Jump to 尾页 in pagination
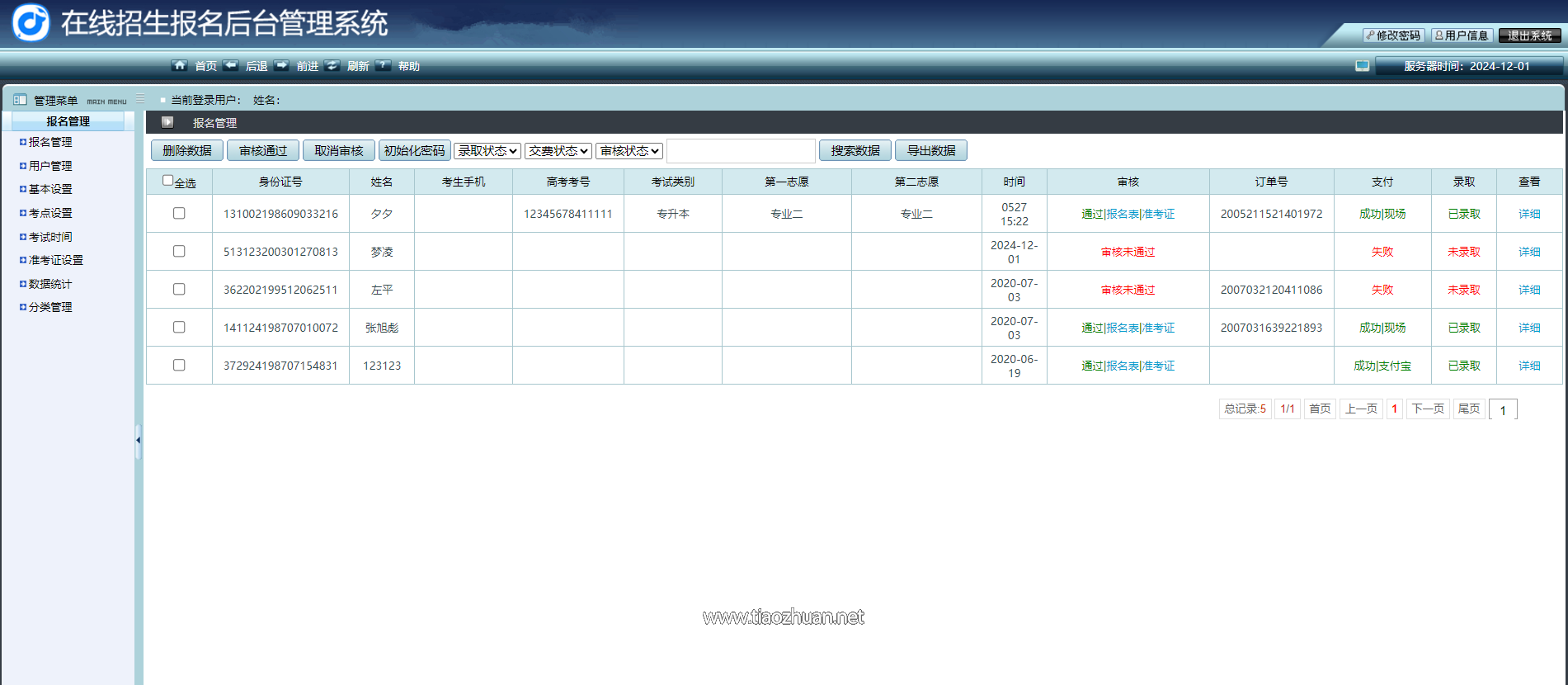This screenshot has width=1568, height=685. point(1469,409)
